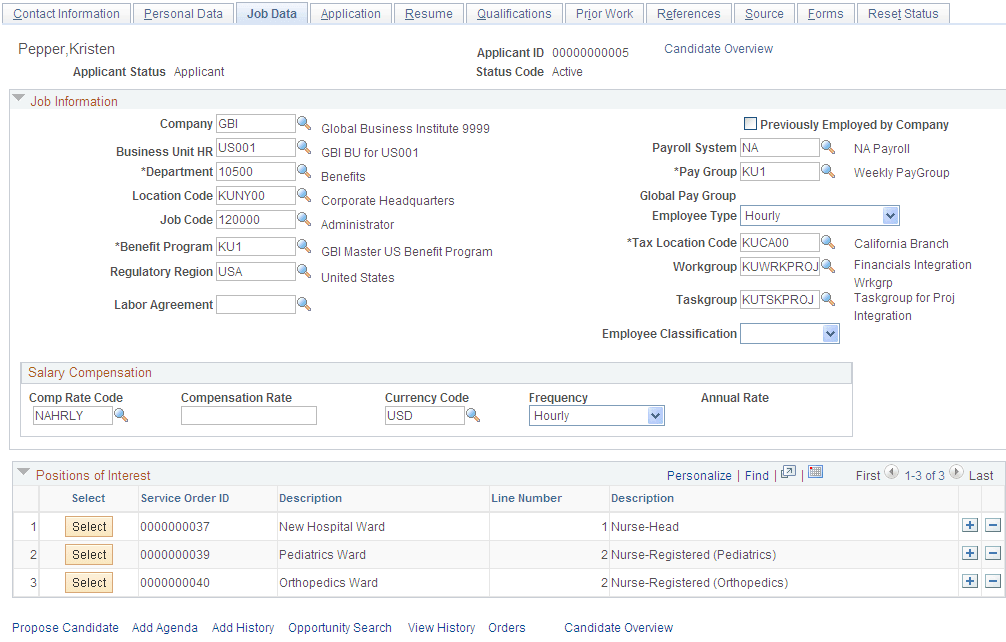Open the Workgroup lookup icon
Image resolution: width=1006 pixels, height=642 pixels.
point(828,266)
